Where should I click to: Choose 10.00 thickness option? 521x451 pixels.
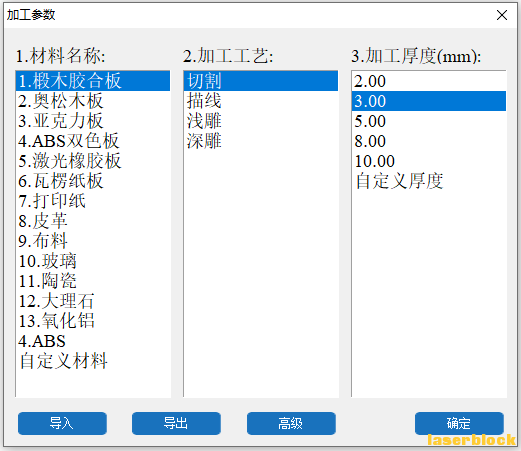point(429,161)
